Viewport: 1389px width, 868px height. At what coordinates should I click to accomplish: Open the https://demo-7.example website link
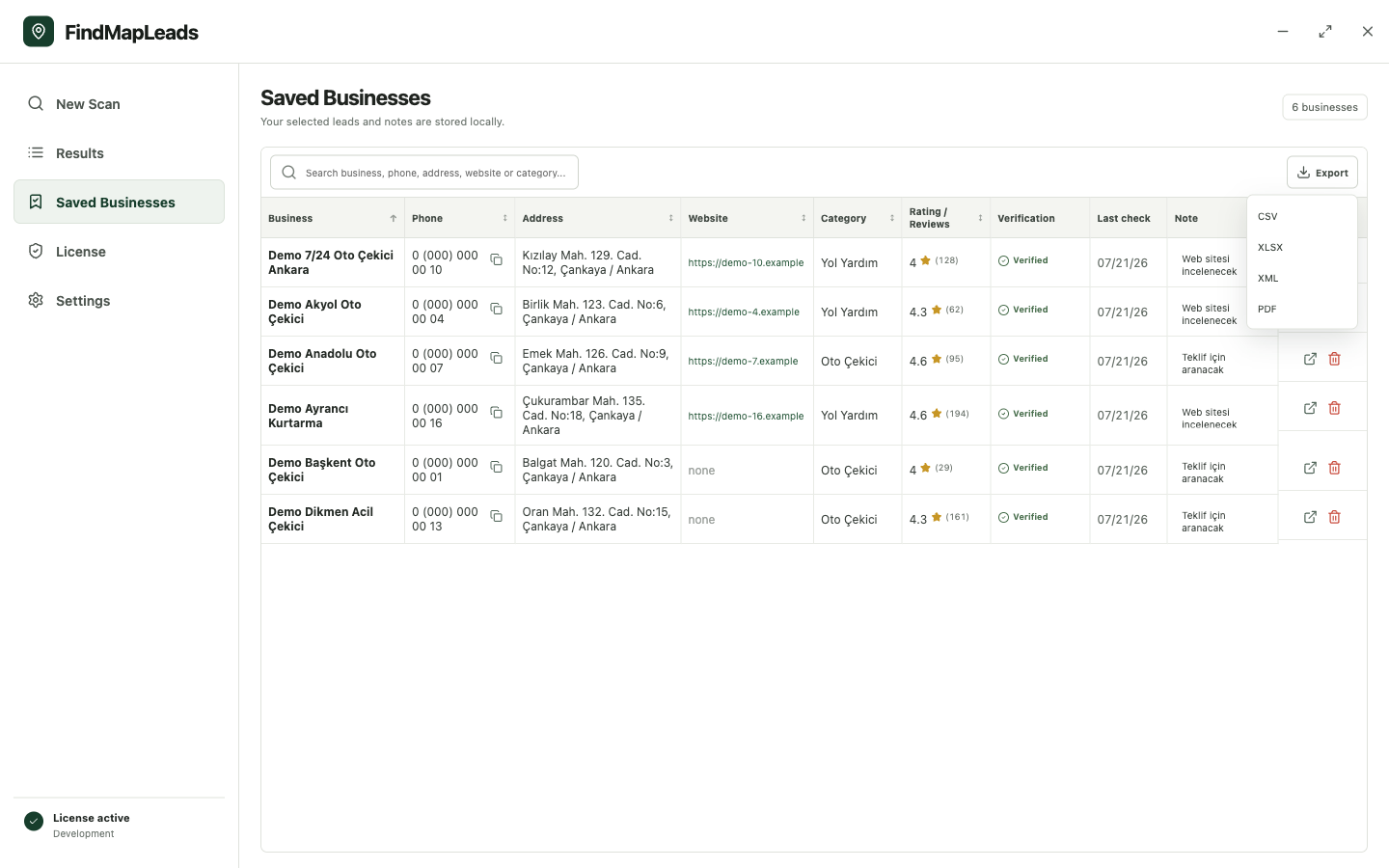point(743,361)
